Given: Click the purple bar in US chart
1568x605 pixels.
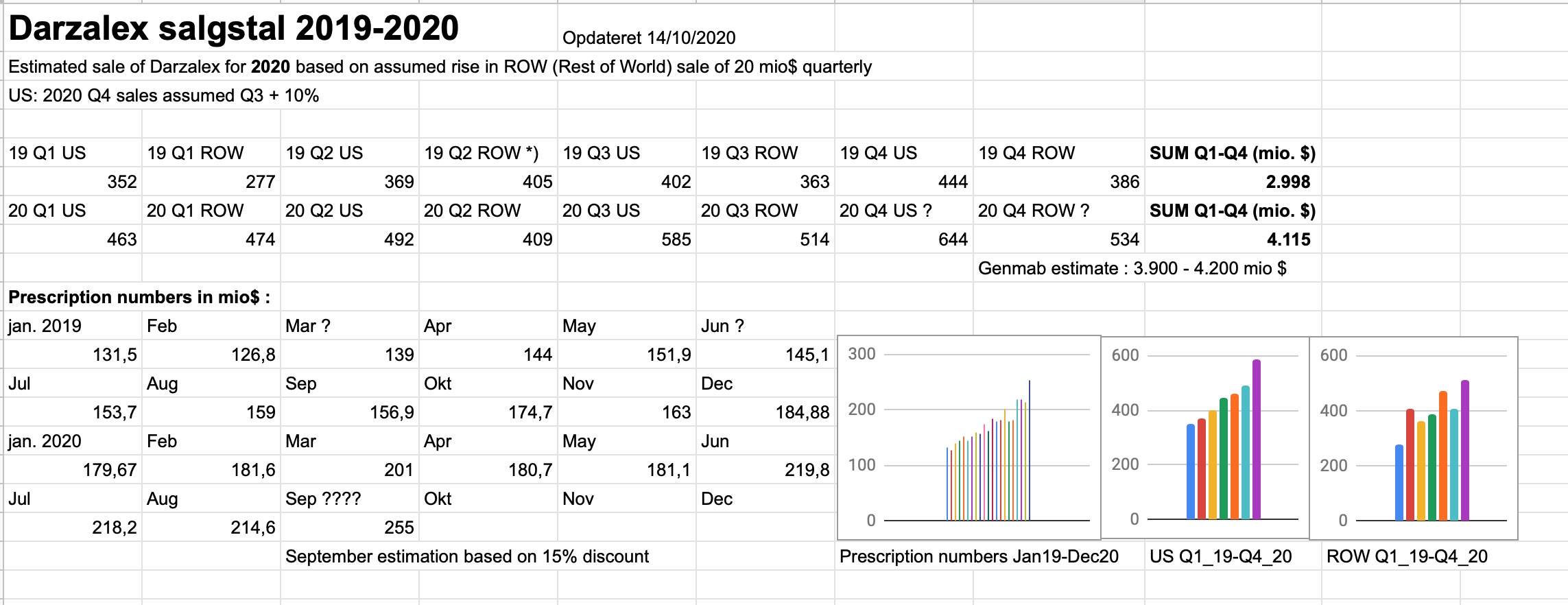Looking at the screenshot, I should tap(1257, 439).
